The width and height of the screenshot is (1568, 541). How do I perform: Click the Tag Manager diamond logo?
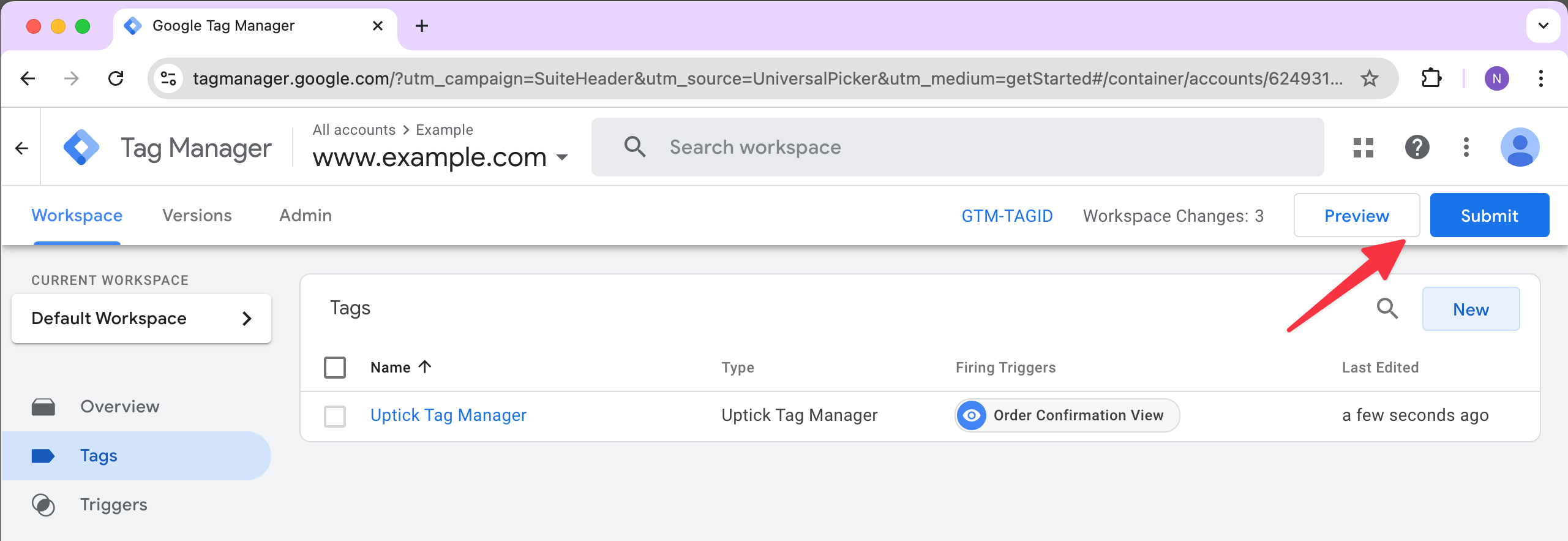point(81,148)
